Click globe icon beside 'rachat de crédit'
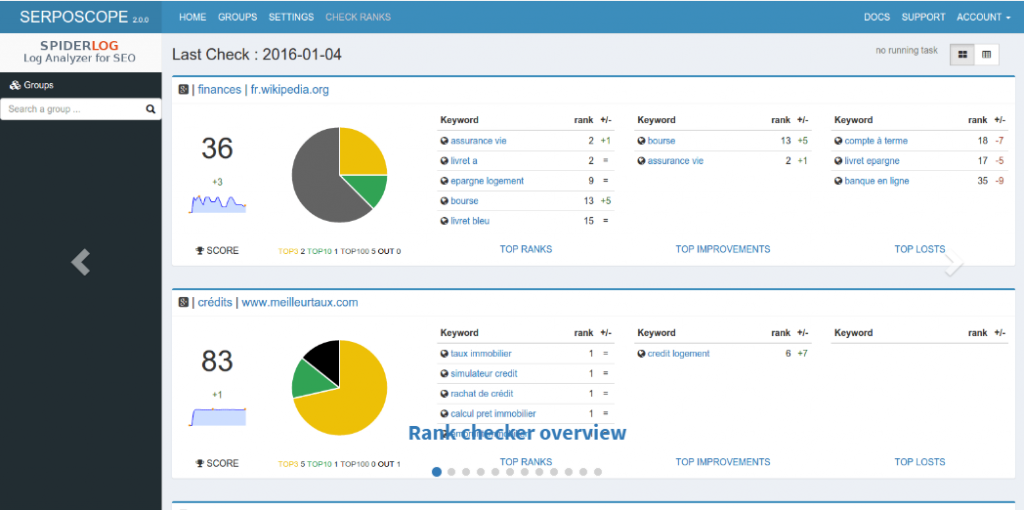 pyautogui.click(x=445, y=394)
